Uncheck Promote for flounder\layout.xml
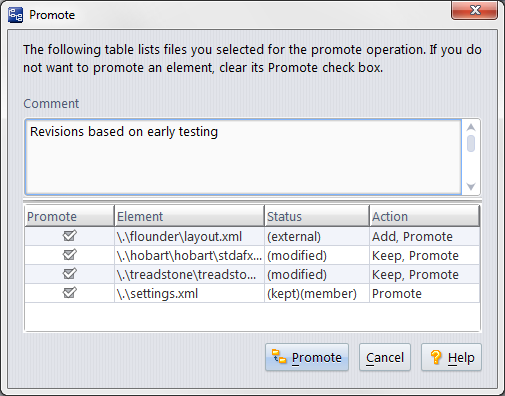This screenshot has width=505, height=396. coord(70,236)
